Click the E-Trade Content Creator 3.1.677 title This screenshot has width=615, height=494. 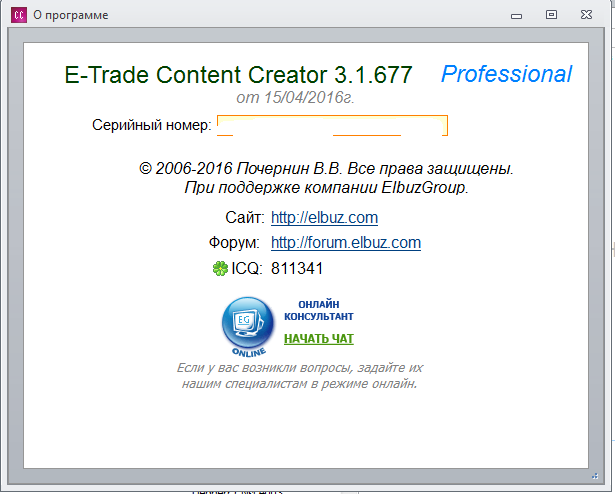coord(238,75)
